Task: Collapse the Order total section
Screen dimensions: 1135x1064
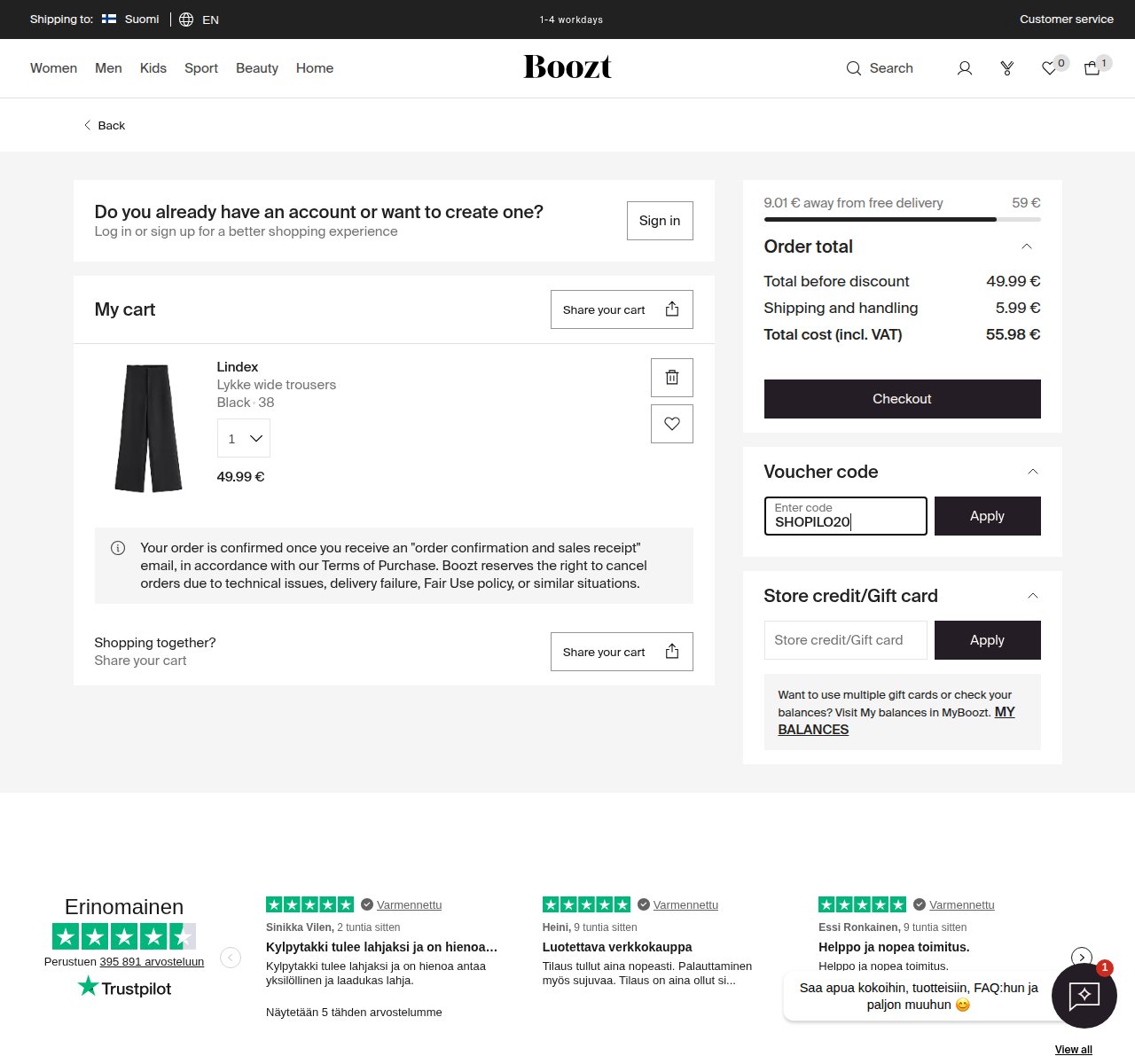Action: 1027,246
